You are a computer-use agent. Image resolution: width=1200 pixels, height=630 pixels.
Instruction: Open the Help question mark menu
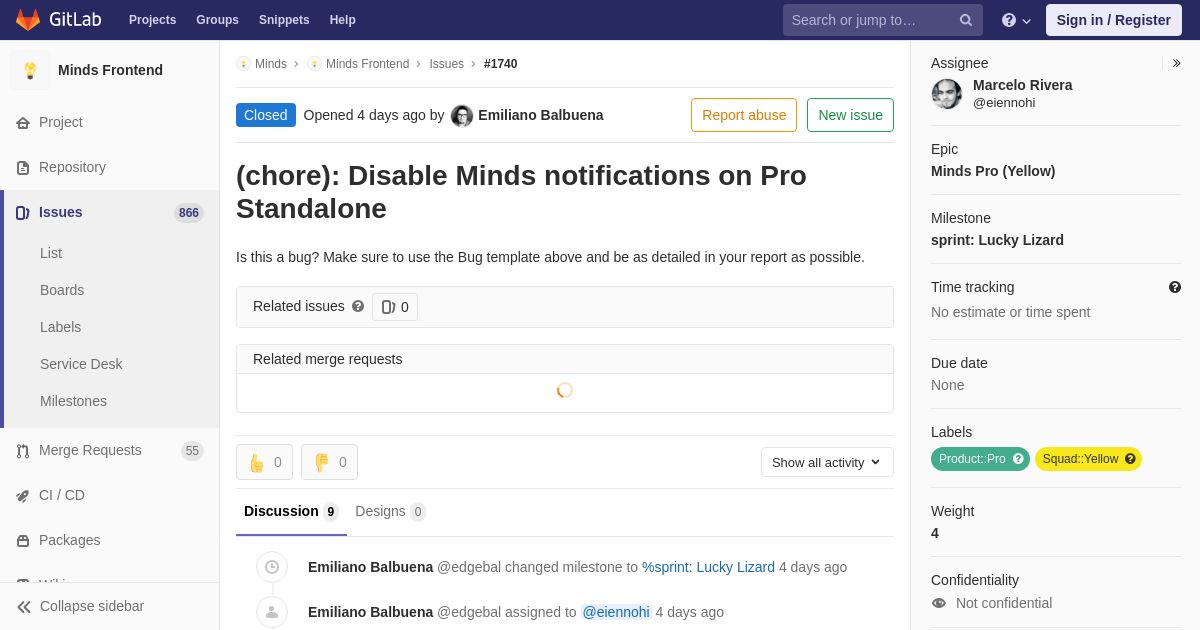pyautogui.click(x=1016, y=20)
